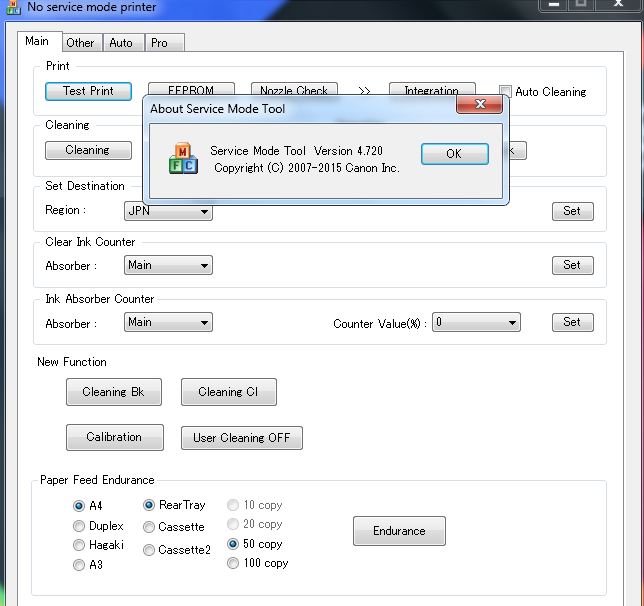Click the Integration button
Screen dimensions: 644x606
pos(432,89)
